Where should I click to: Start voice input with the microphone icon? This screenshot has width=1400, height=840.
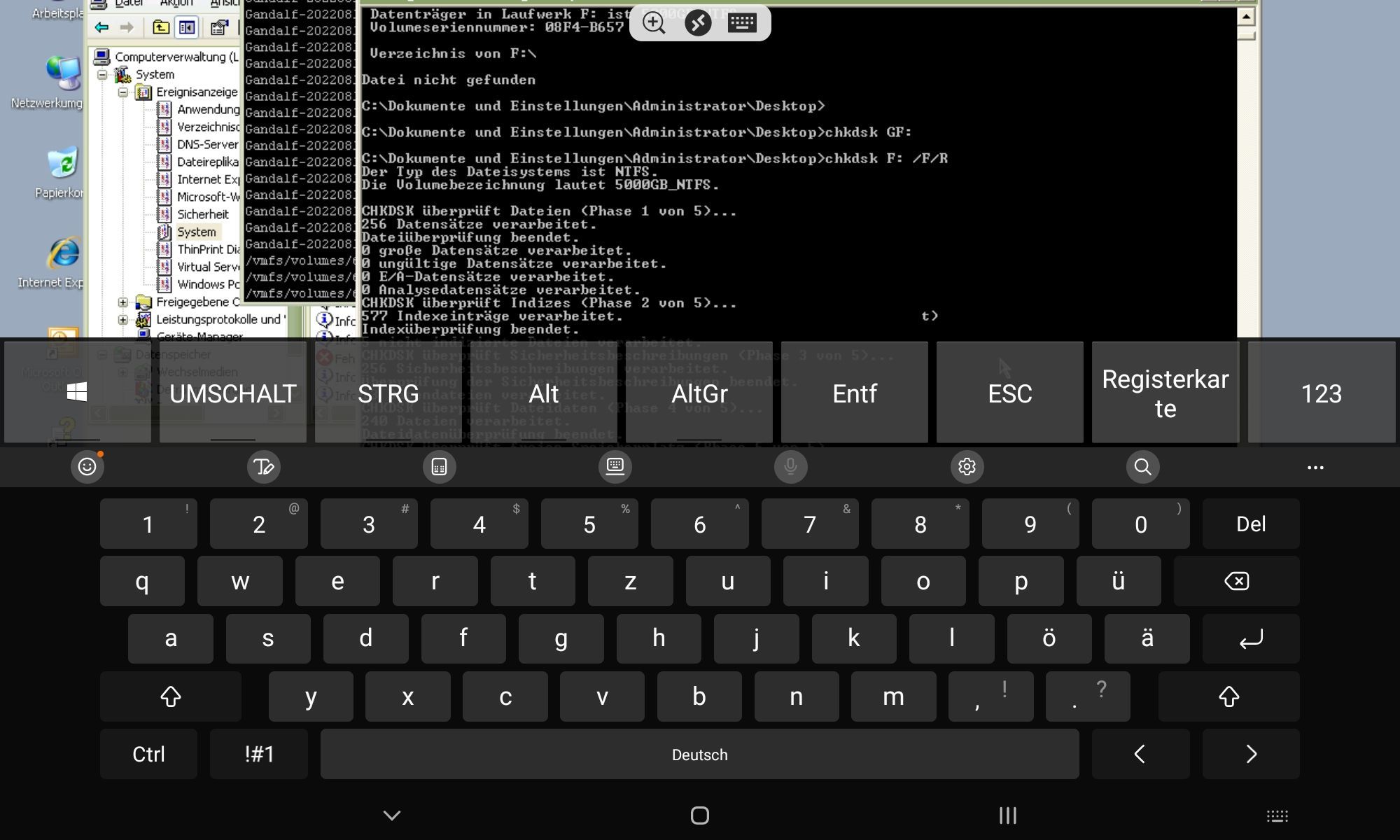[790, 467]
